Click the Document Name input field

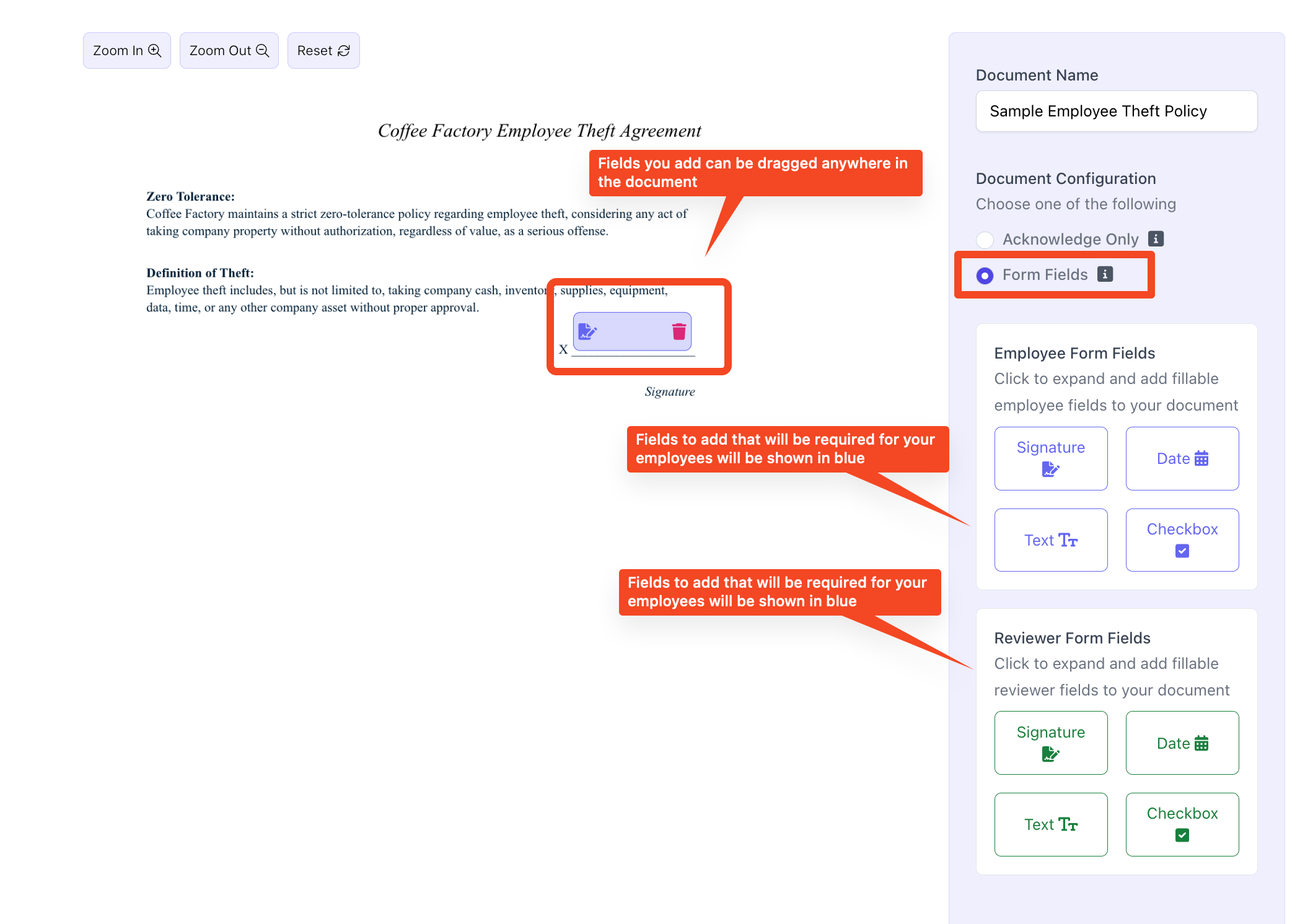[x=1116, y=111]
